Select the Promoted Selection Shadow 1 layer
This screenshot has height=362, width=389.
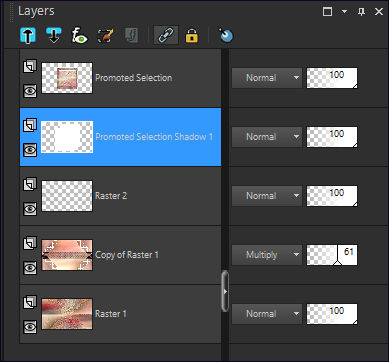[x=120, y=137]
